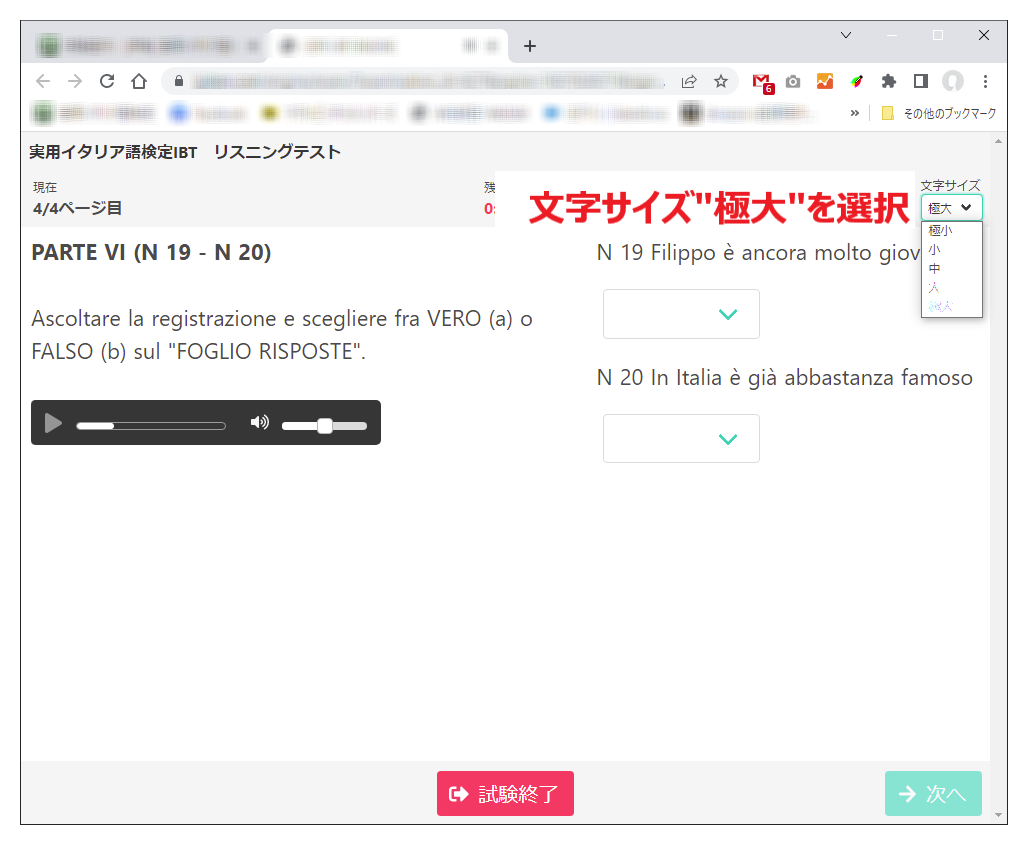This screenshot has height=845, width=1028.
Task: Click the 文字サイズ label
Action: click(950, 186)
